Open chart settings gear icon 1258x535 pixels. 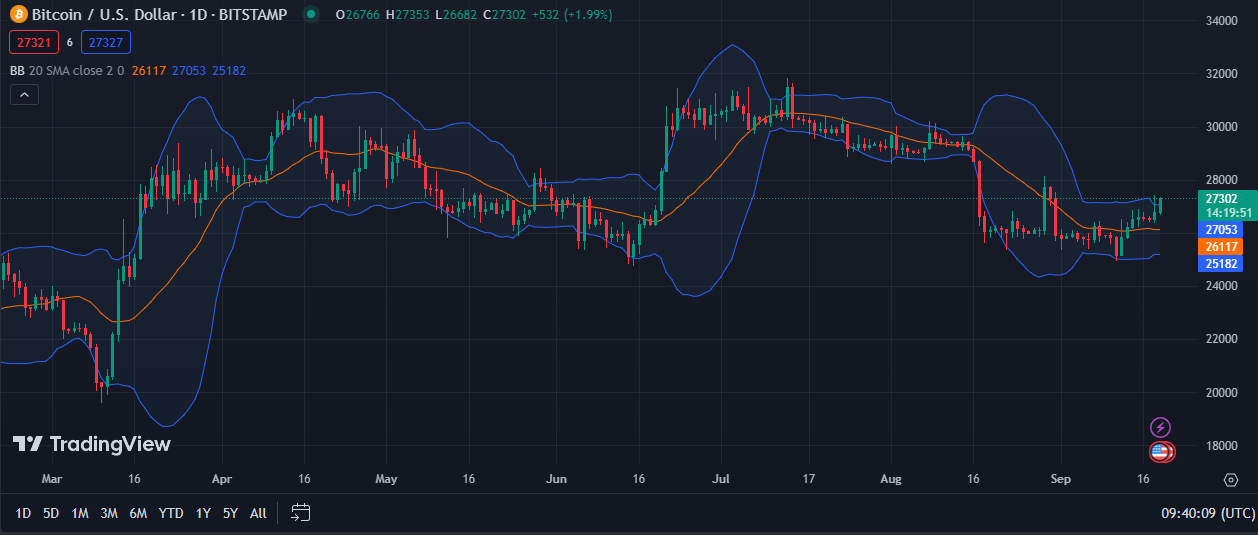[1231, 480]
